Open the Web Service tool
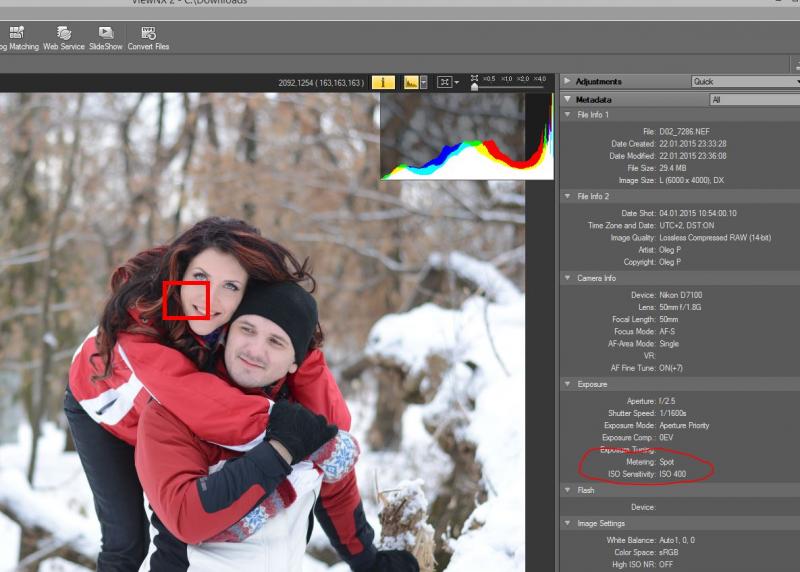This screenshot has width=800, height=572. click(x=64, y=38)
